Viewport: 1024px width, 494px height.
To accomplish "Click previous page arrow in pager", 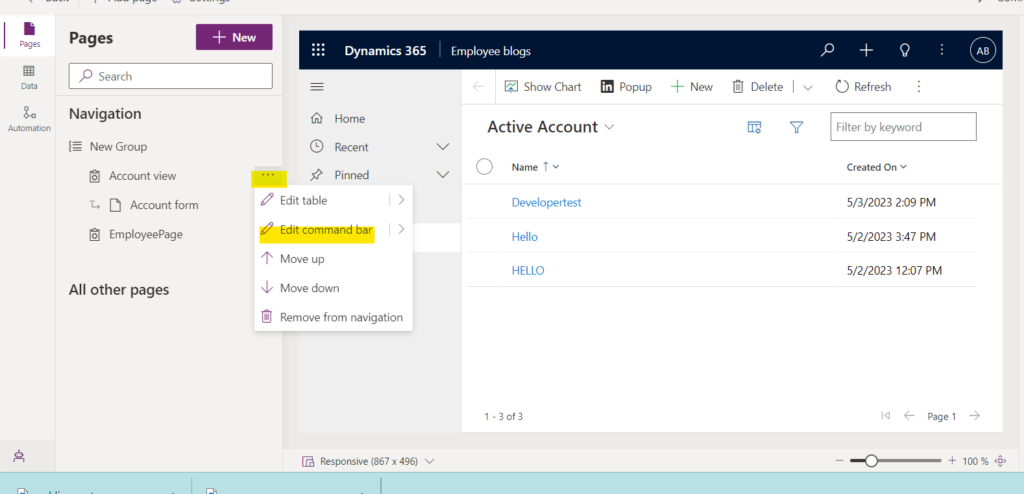I will pyautogui.click(x=908, y=416).
